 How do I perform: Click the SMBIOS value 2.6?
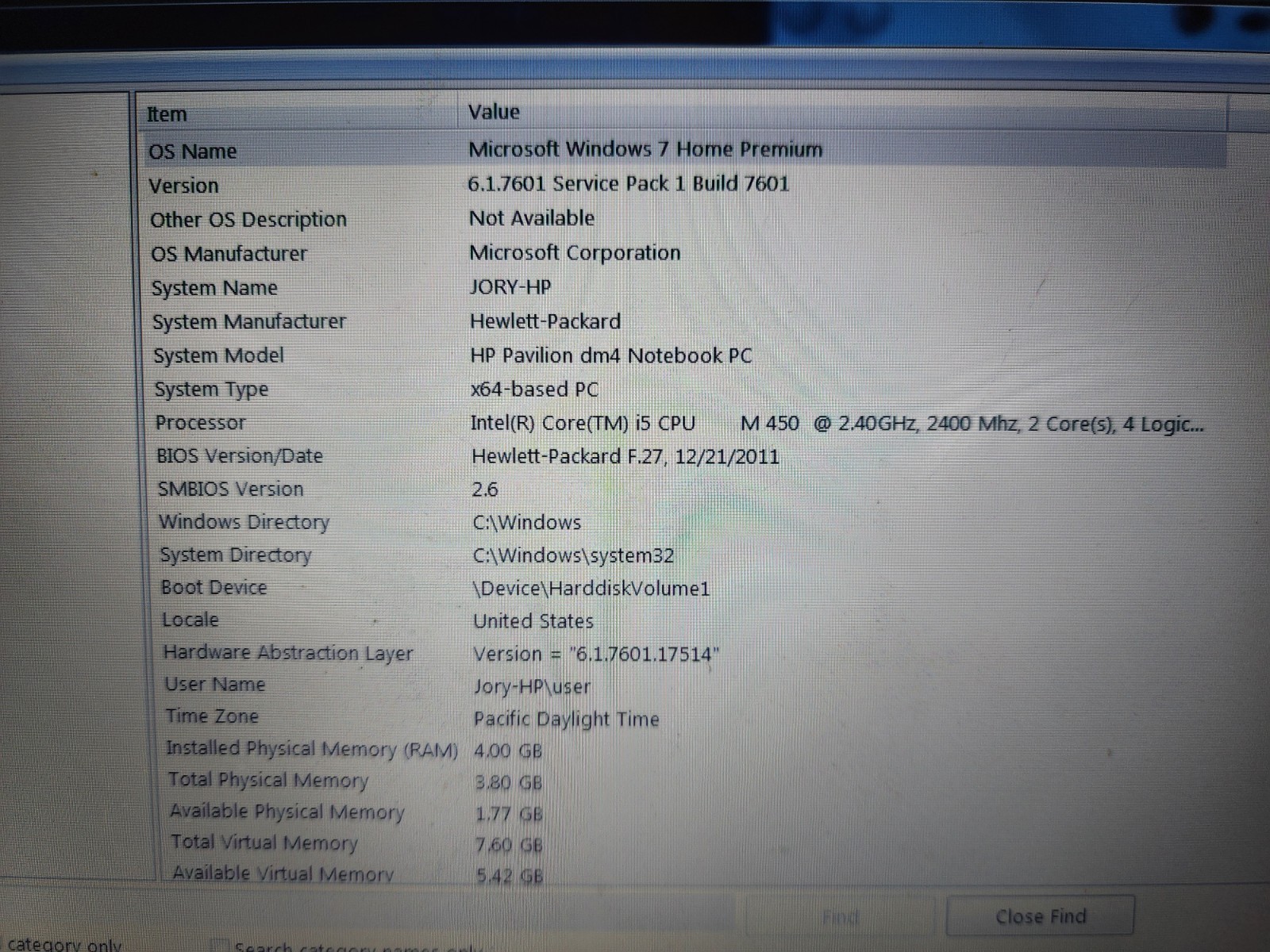tap(485, 489)
